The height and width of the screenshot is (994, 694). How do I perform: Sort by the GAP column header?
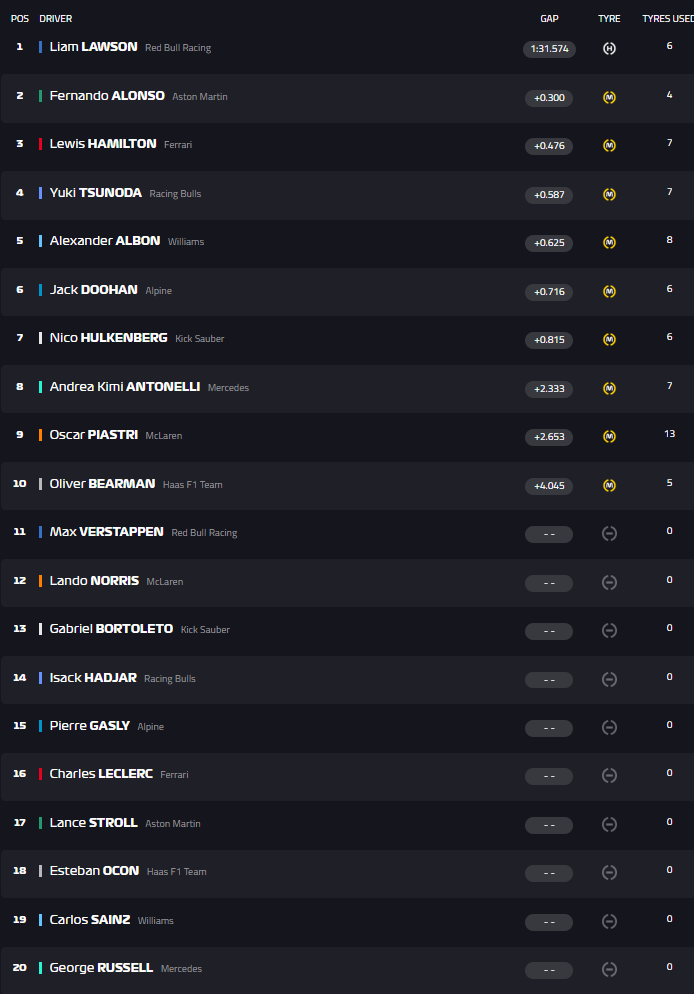(549, 19)
